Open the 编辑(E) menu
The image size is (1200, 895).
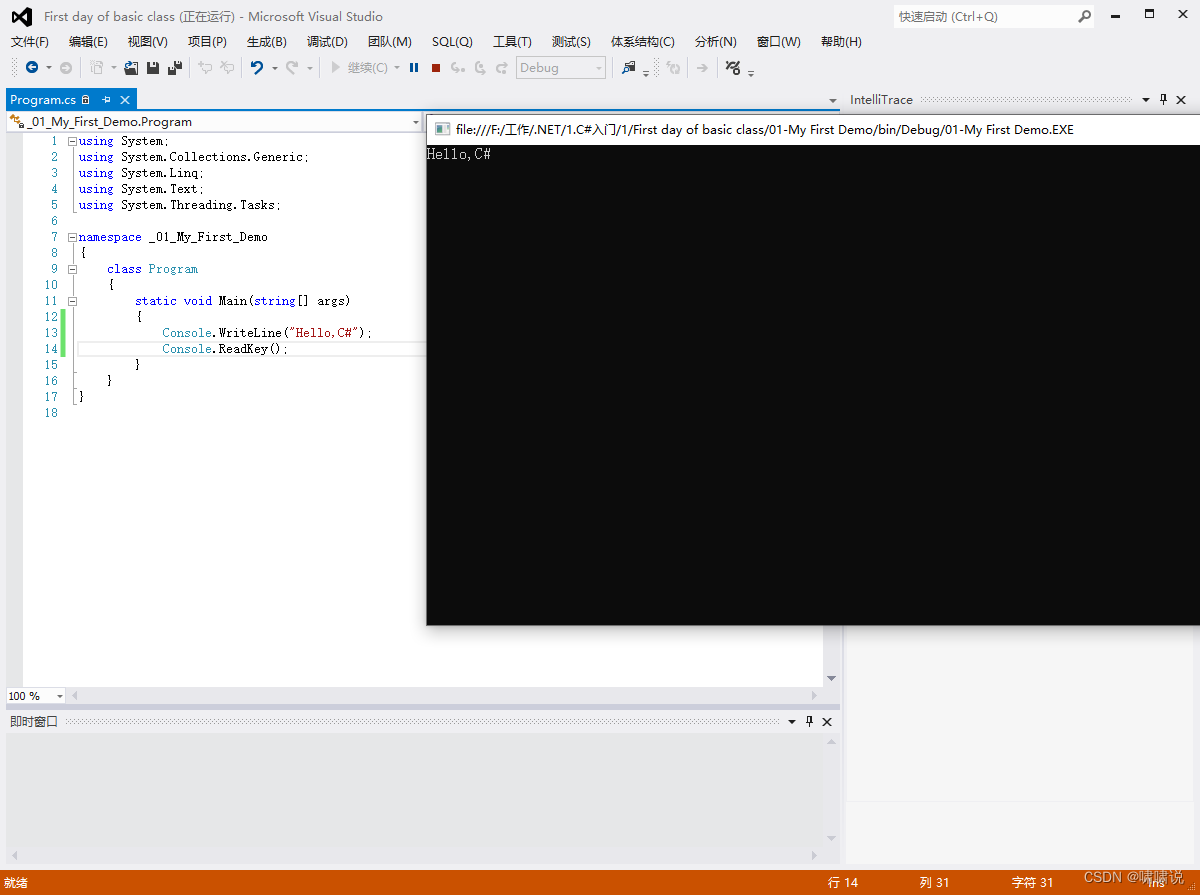(88, 42)
